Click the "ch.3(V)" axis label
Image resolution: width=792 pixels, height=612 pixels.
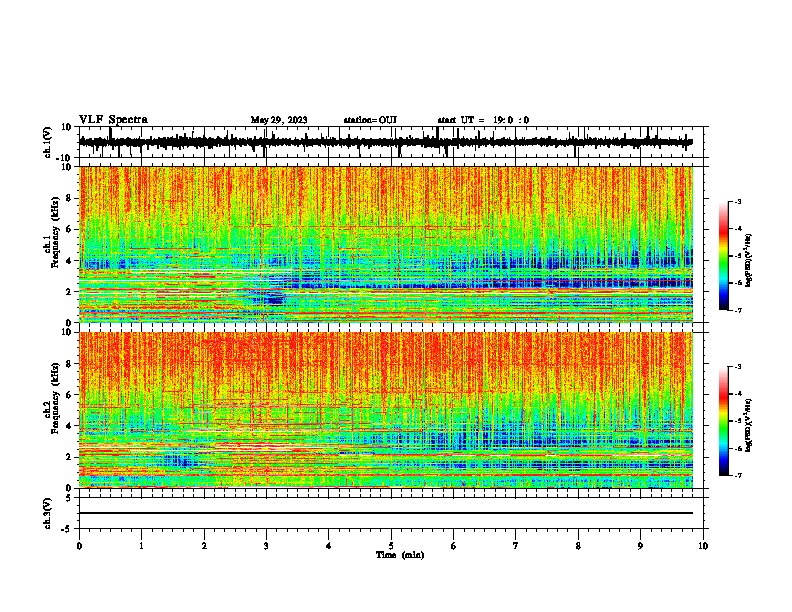48,513
